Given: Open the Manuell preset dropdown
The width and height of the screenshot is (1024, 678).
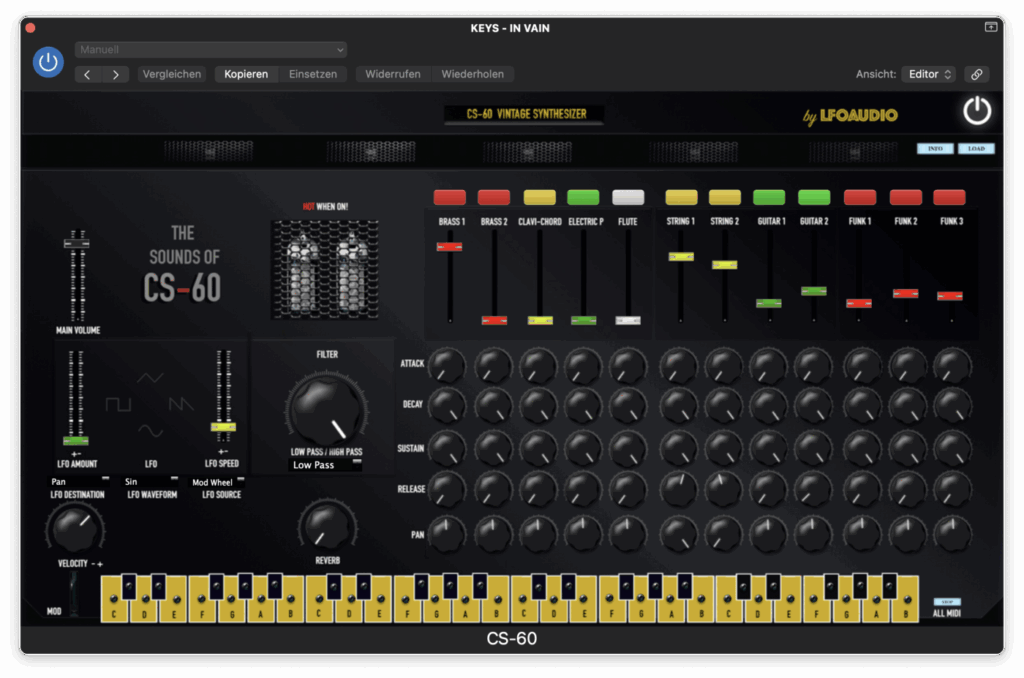Looking at the screenshot, I should pos(211,50).
